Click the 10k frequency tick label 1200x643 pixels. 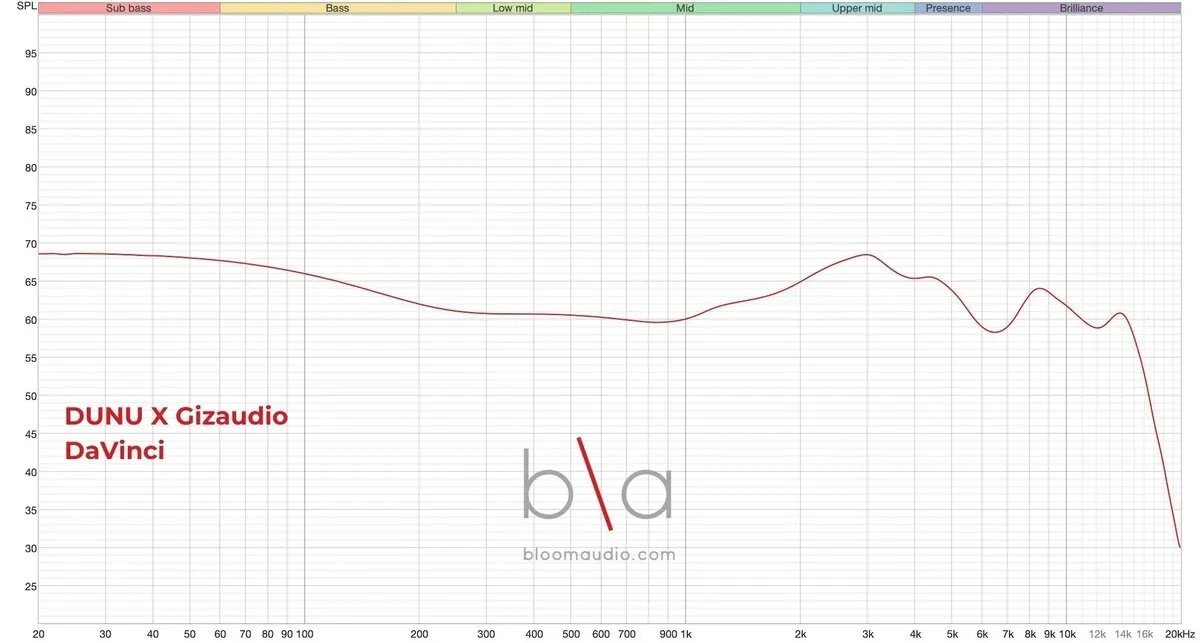(x=1067, y=634)
